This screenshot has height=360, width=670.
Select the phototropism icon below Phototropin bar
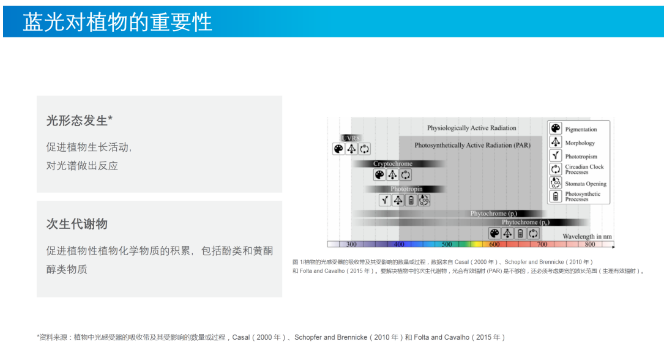click(385, 200)
